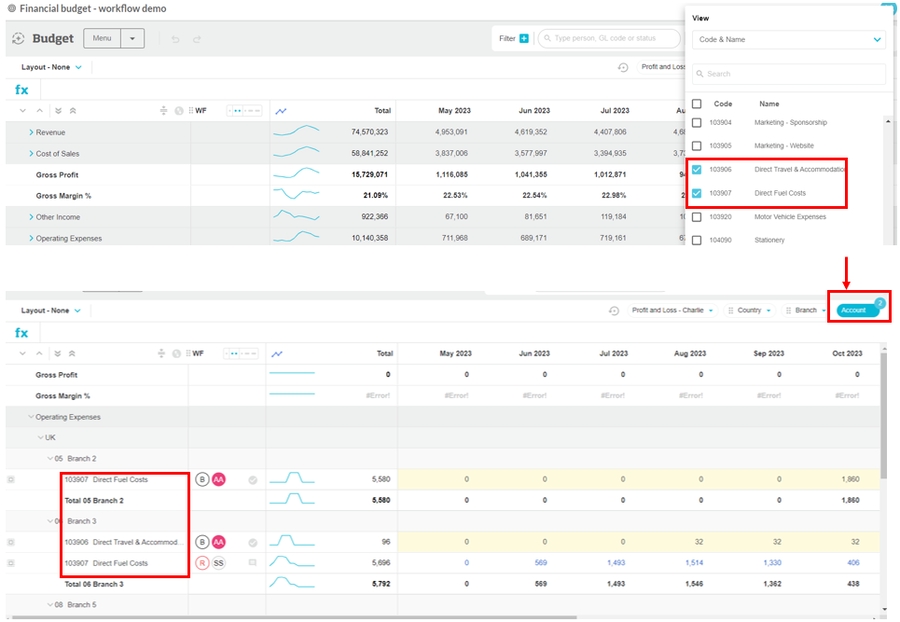This screenshot has height=622, width=900.
Task: Click the fx formula icon in the top panel
Action: pyautogui.click(x=22, y=89)
